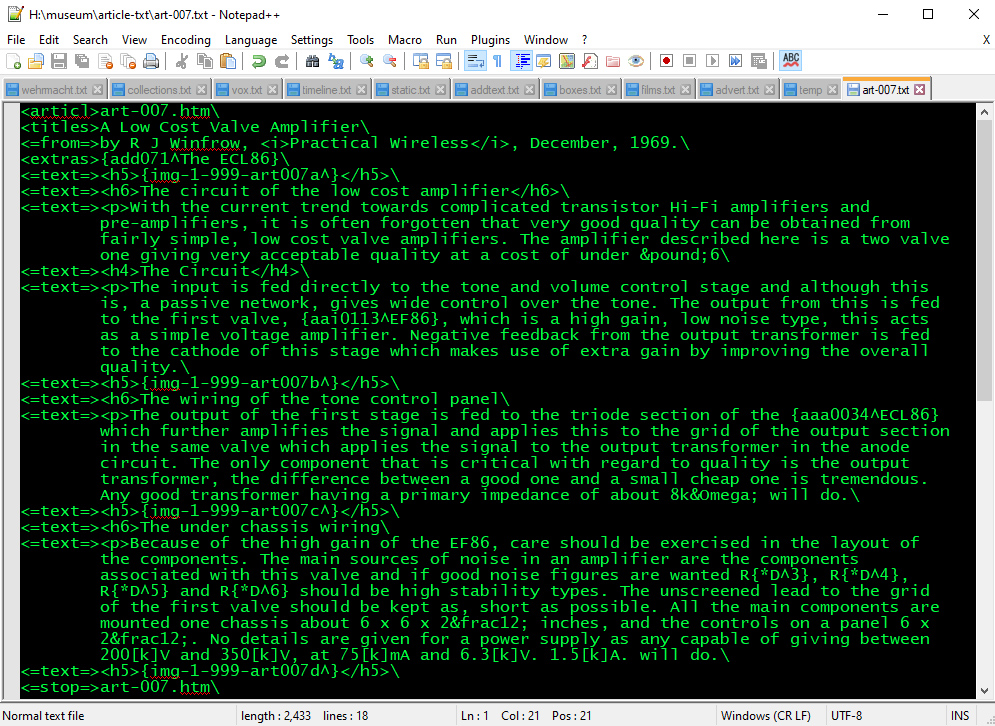This screenshot has width=995, height=726.
Task: Click the editor's vertical scrollbar thumb
Action: click(x=984, y=261)
